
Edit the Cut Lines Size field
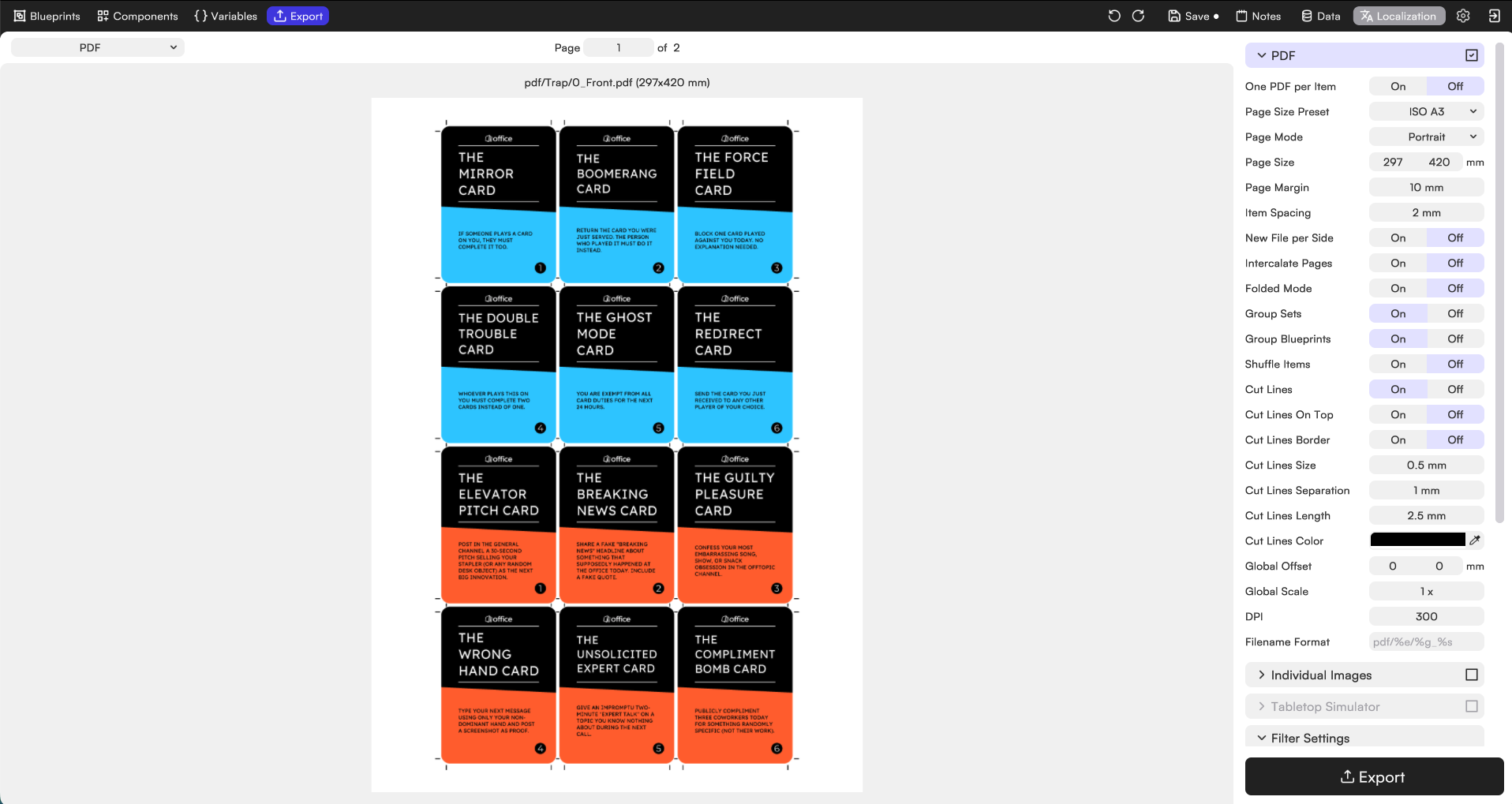(1426, 465)
